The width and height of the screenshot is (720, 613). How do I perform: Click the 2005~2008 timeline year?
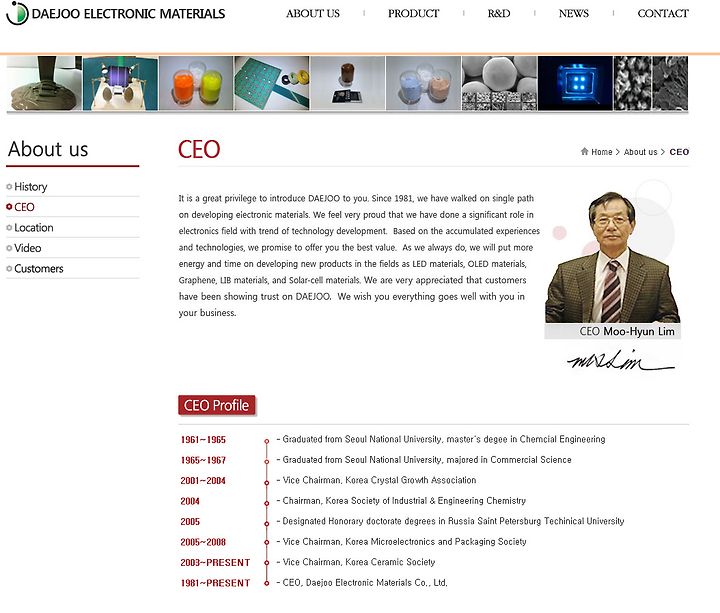coord(203,542)
